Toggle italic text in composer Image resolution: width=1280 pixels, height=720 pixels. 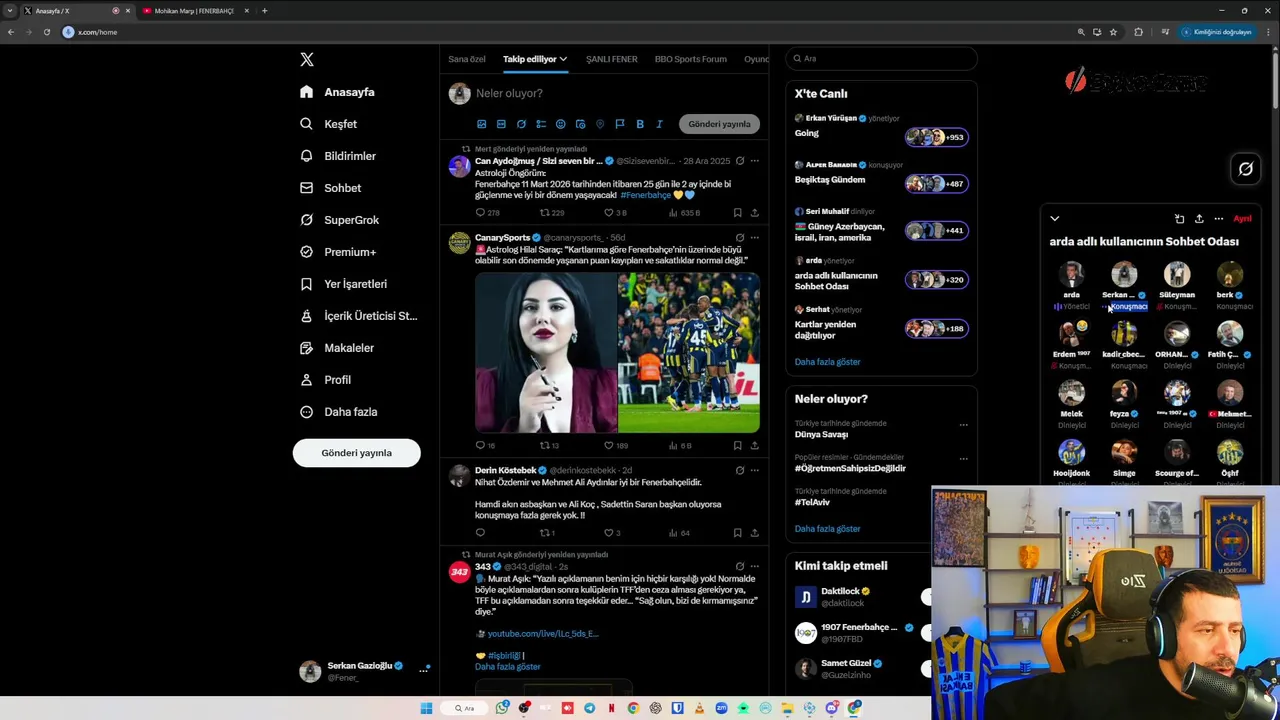[x=659, y=124]
